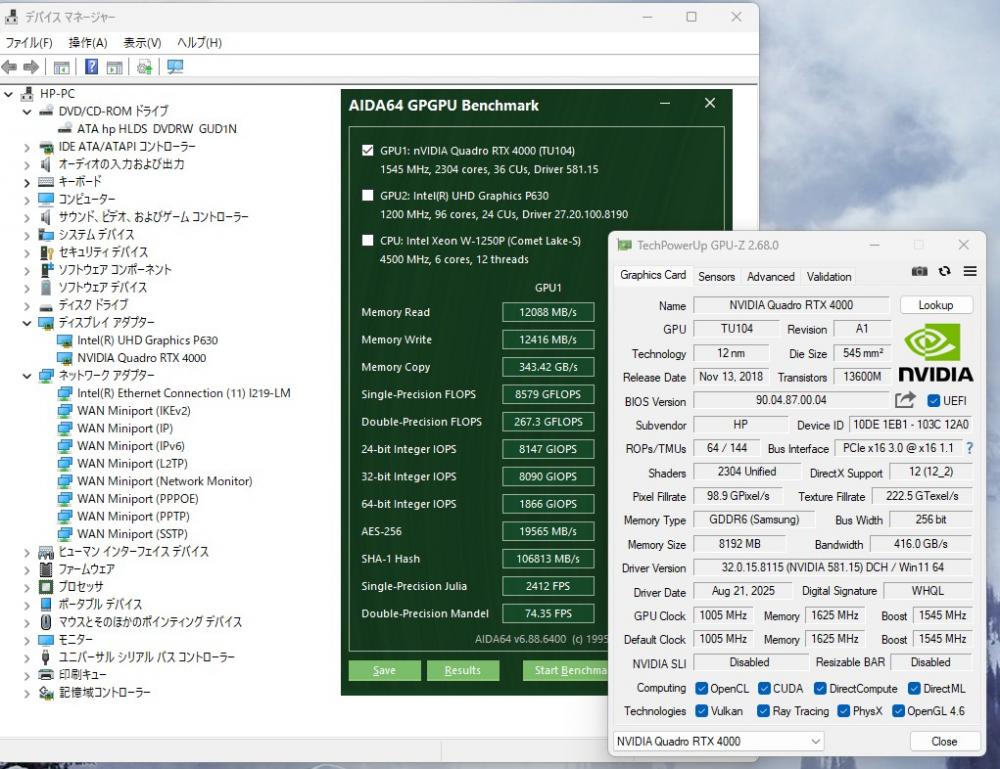Check GPU2 Intel UHD Graphics P630 checkbox
Viewport: 1000px width, 769px height.
pos(367,195)
